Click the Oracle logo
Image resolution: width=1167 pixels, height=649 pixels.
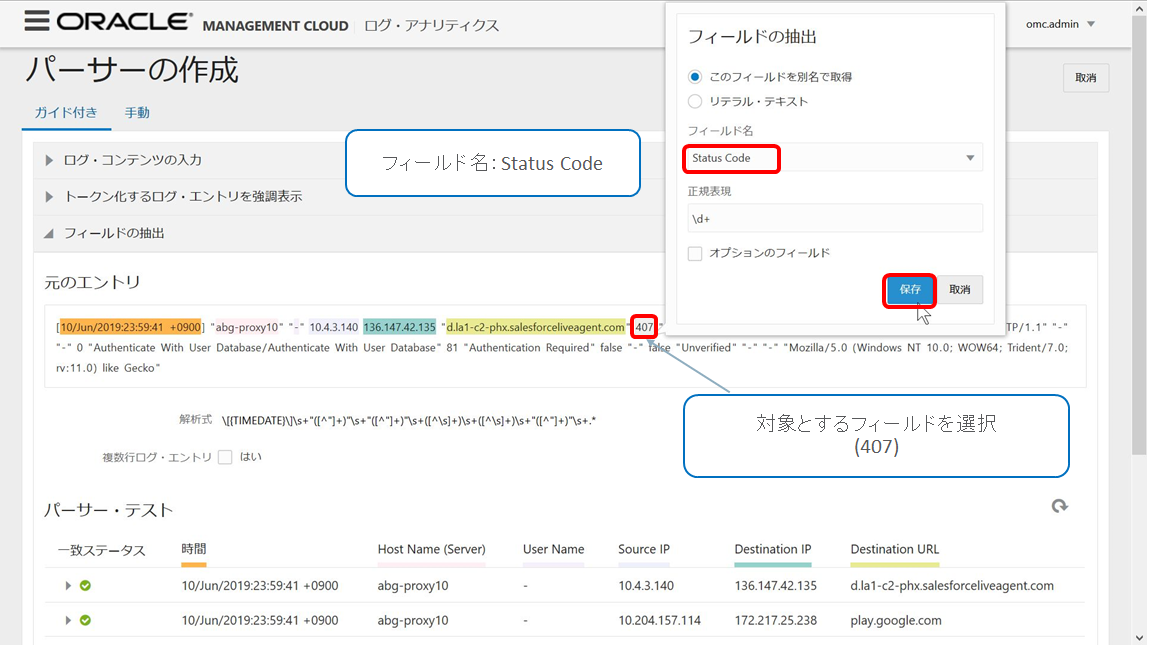point(124,22)
